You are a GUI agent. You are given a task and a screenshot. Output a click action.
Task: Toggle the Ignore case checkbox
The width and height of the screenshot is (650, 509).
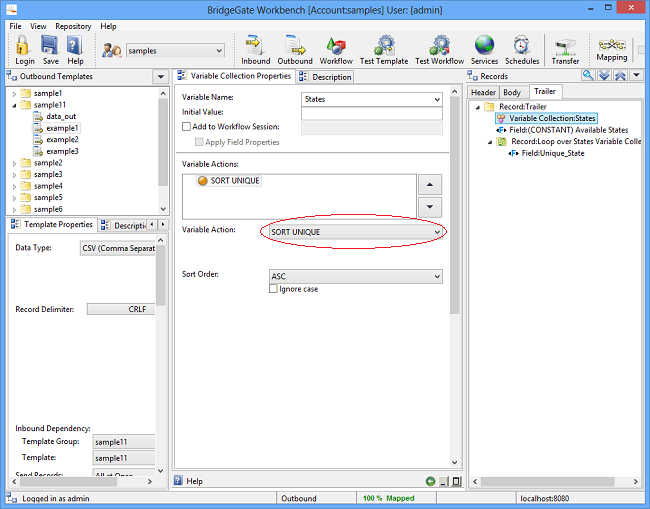point(274,289)
